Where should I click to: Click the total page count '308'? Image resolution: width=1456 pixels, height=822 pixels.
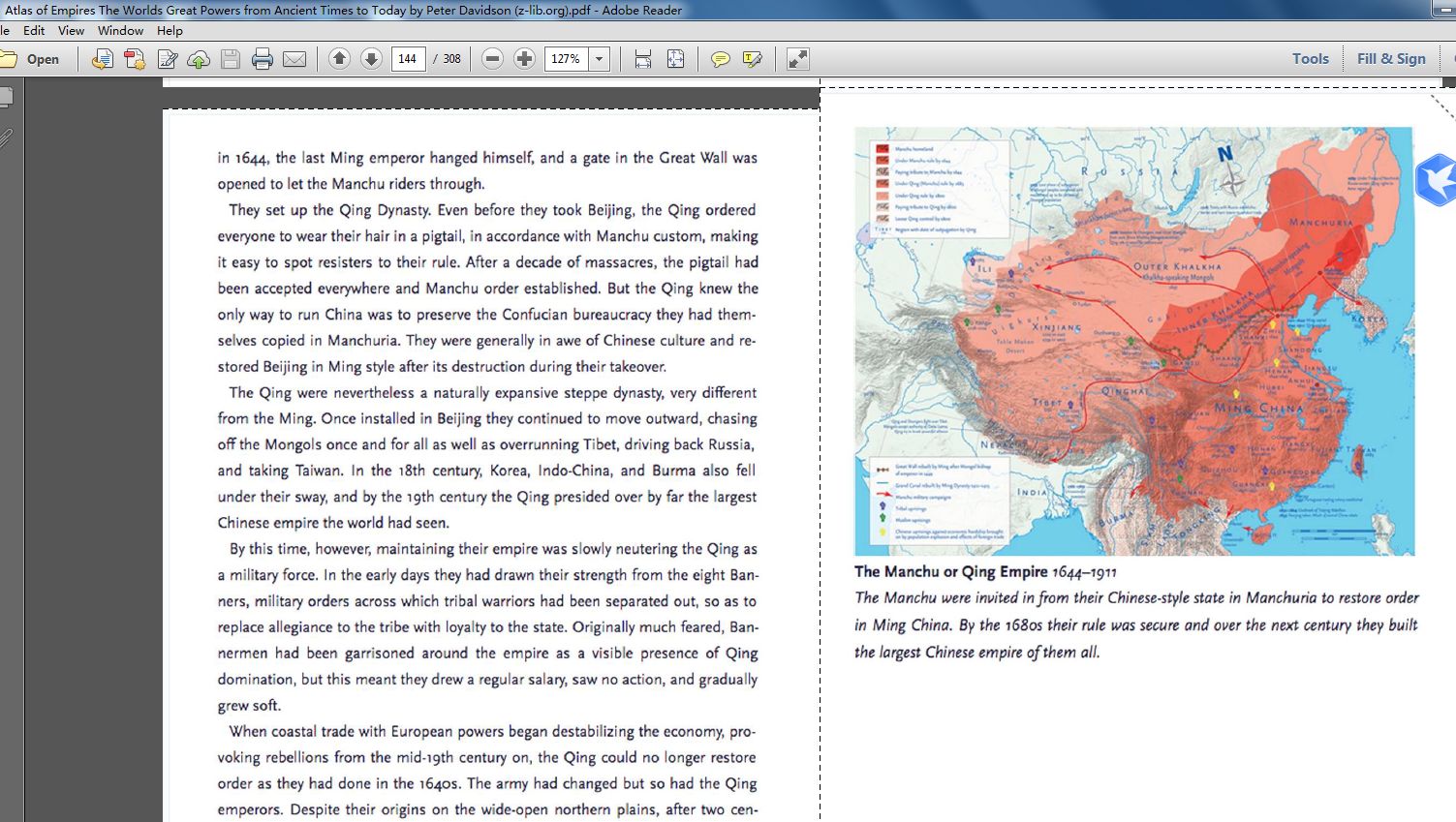tap(452, 59)
